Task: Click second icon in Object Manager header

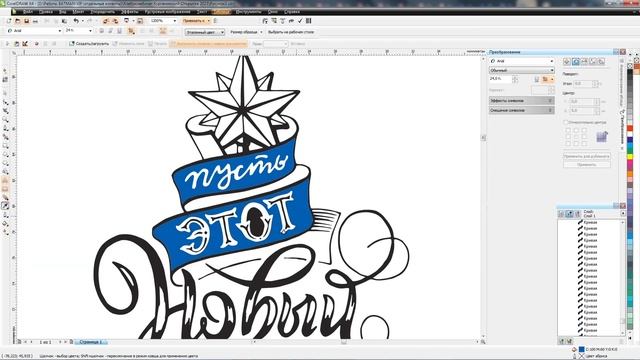Action: pyautogui.click(x=569, y=214)
